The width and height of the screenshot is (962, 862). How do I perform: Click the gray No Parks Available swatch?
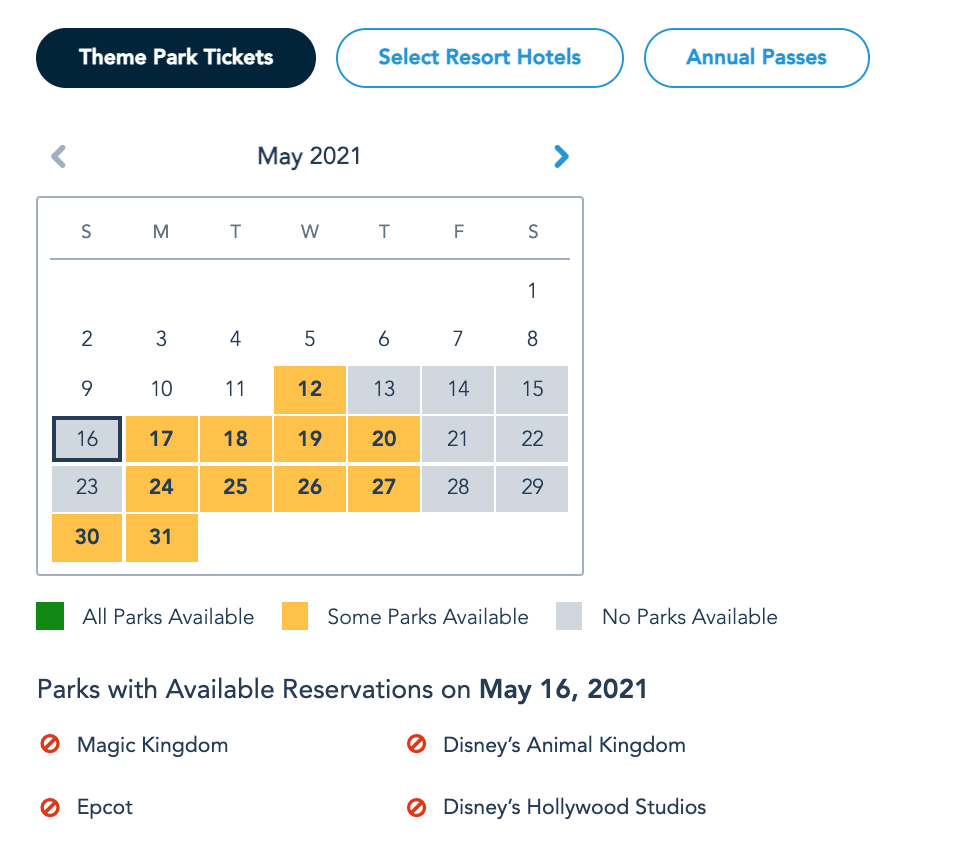(x=569, y=616)
